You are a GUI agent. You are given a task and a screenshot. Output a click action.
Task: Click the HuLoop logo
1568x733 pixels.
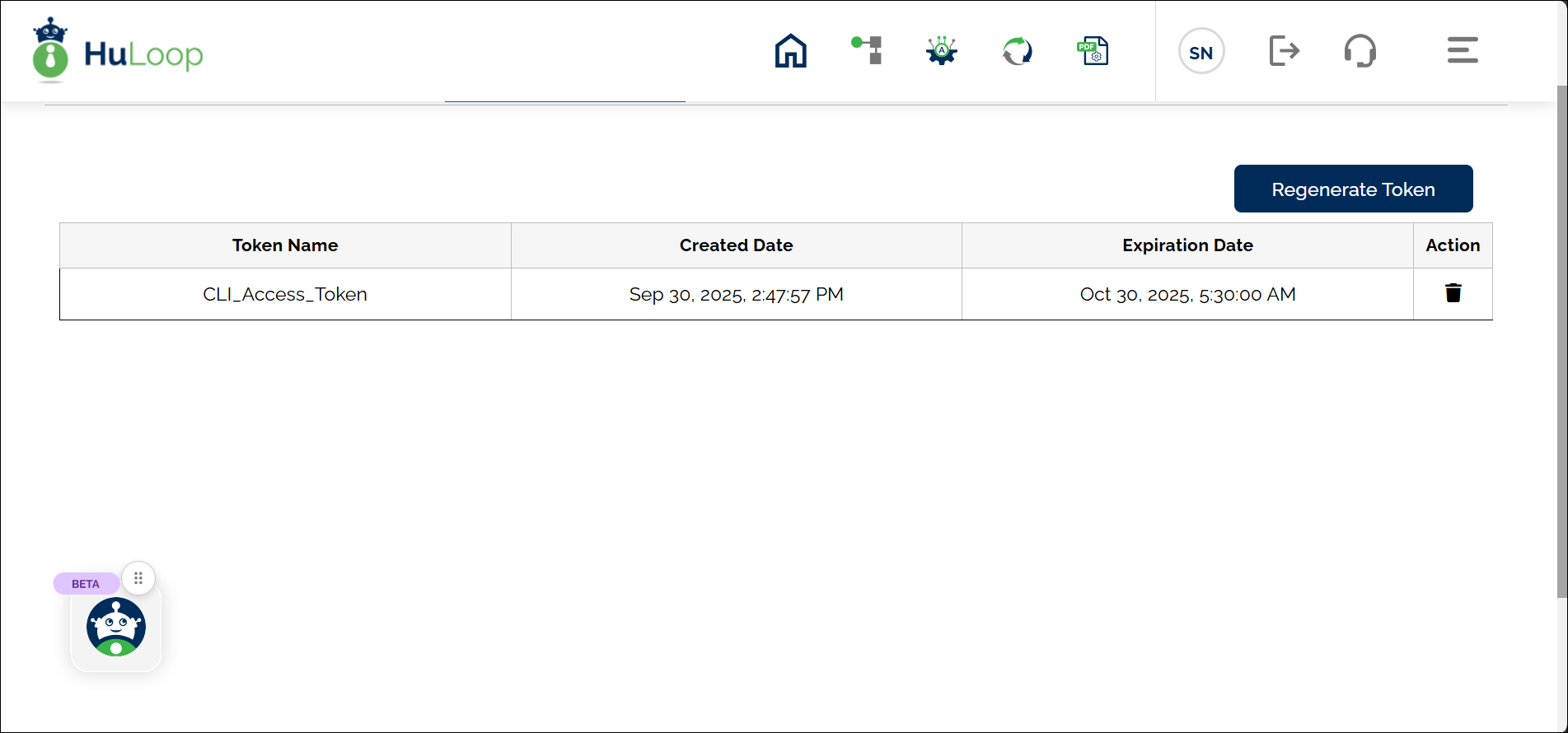pyautogui.click(x=118, y=52)
